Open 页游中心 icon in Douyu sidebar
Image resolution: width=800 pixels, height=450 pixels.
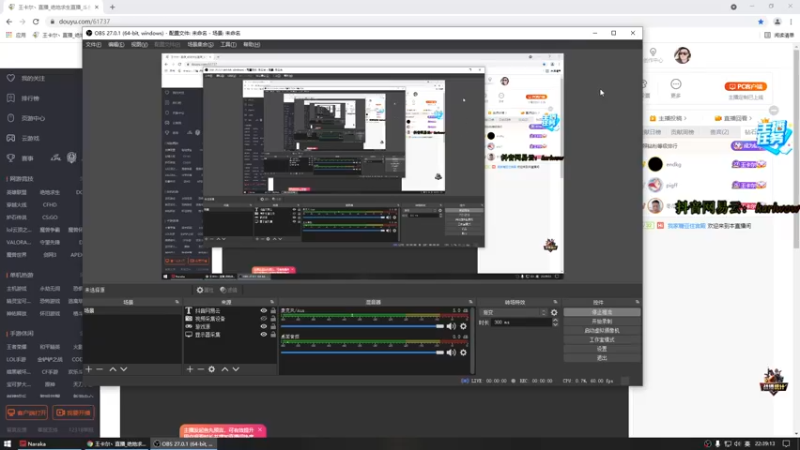pos(11,118)
